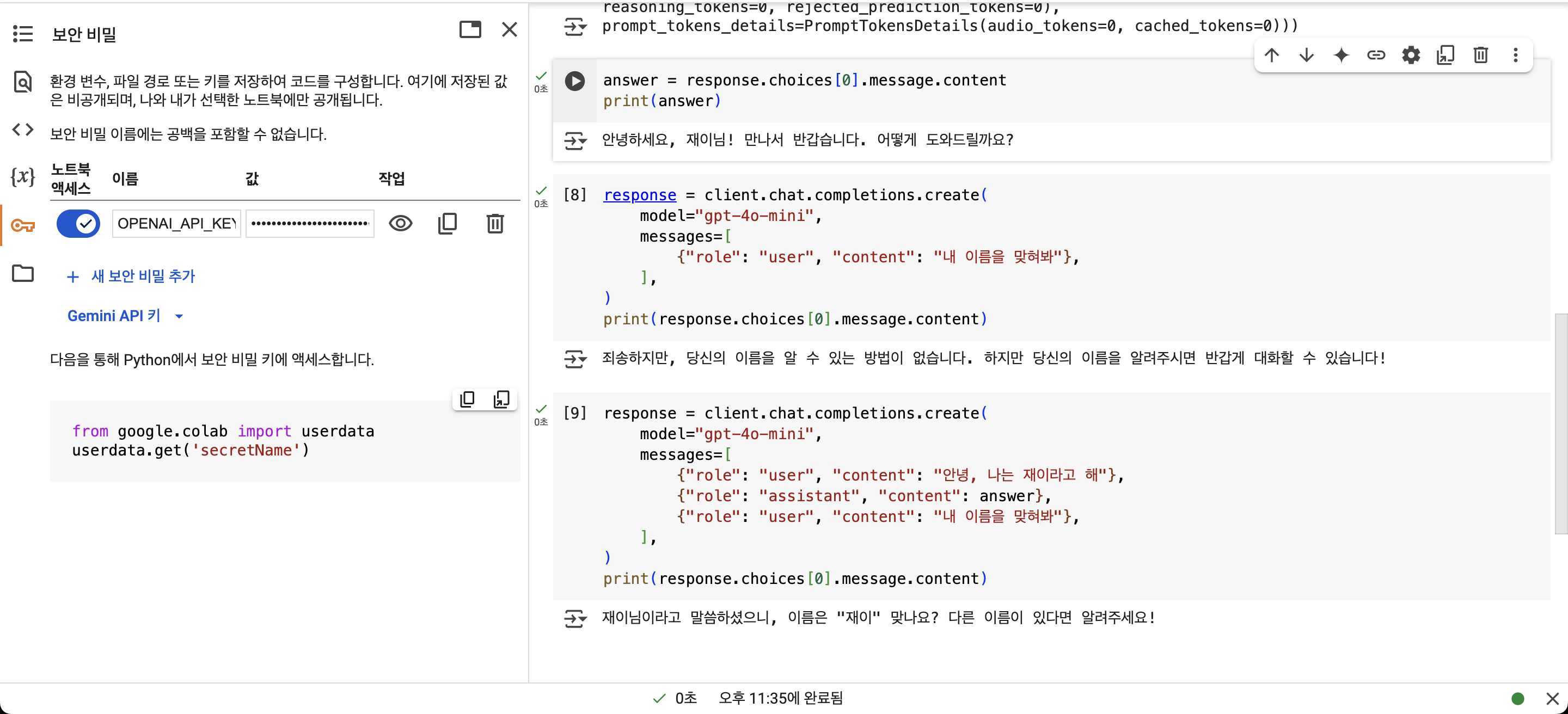
Task: Open the files folder sidebar icon
Action: tap(22, 274)
